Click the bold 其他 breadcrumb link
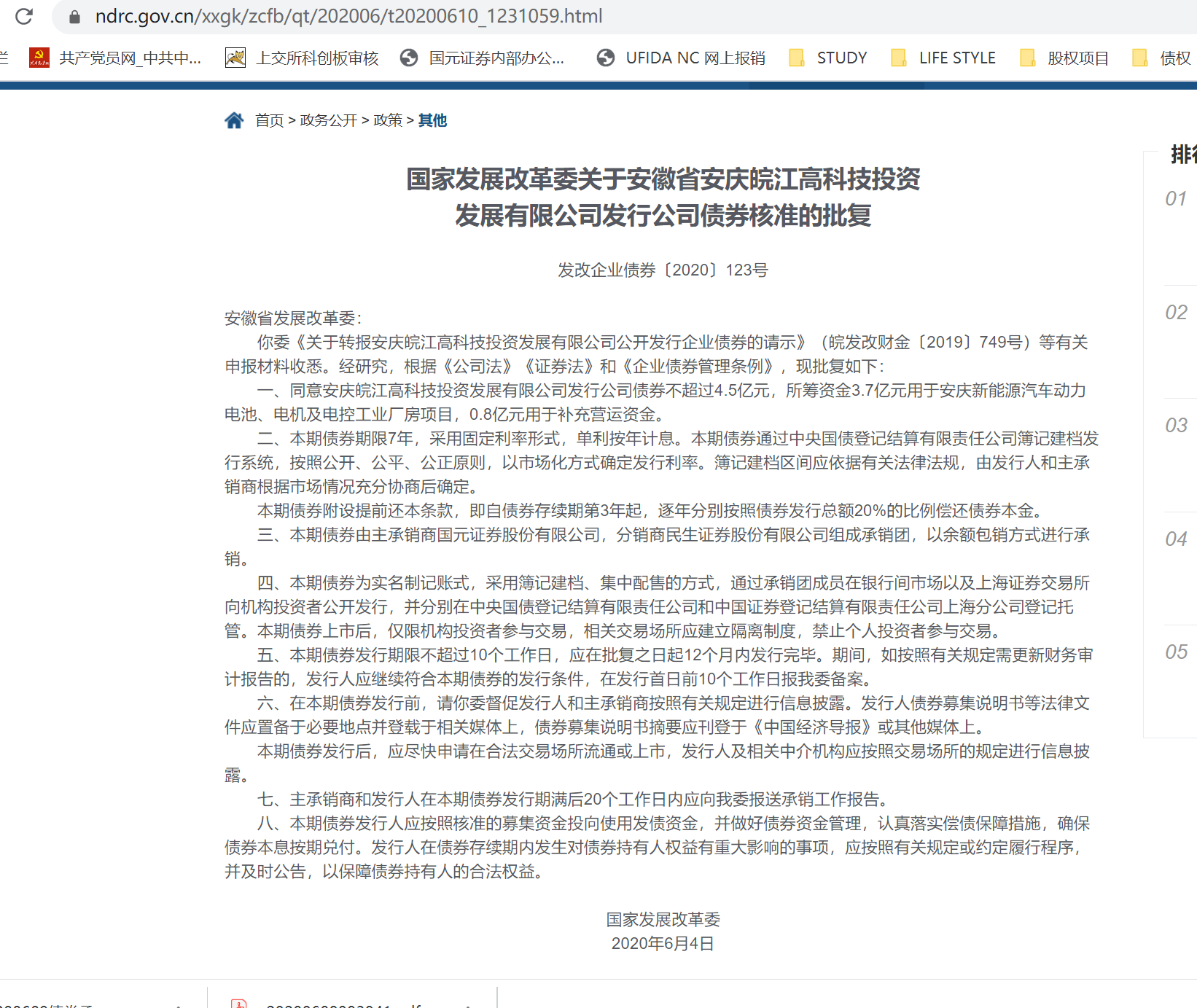The image size is (1197, 1008). click(x=432, y=120)
